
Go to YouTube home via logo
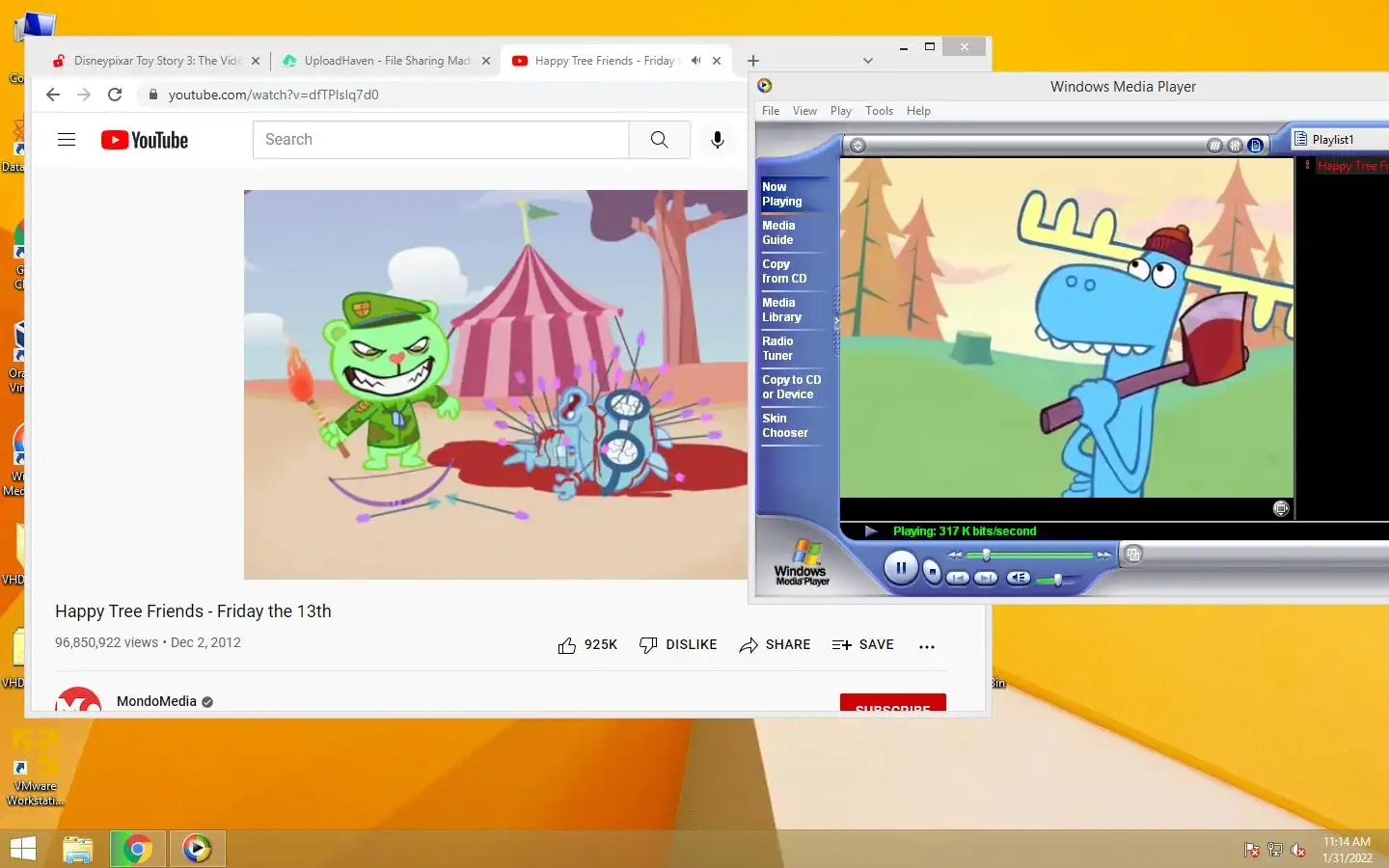pyautogui.click(x=145, y=140)
